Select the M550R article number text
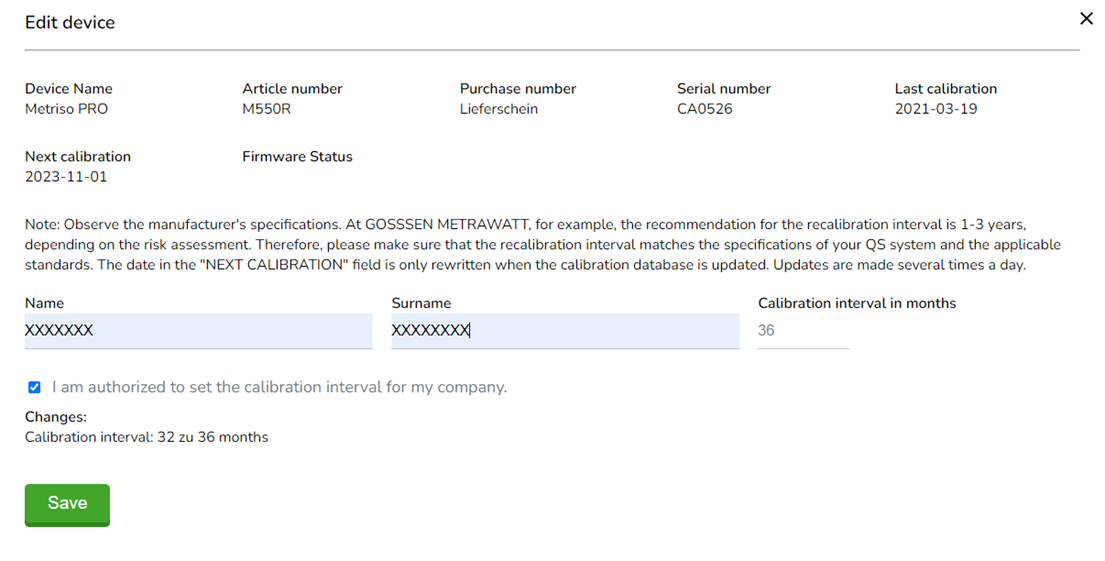Screen dimensions: 1105x561 coord(266,109)
